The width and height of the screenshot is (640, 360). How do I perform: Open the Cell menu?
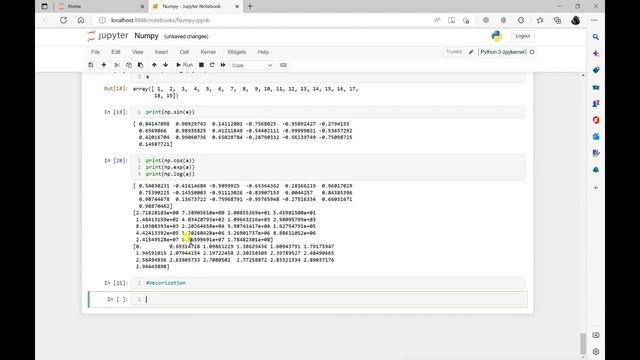(x=184, y=52)
